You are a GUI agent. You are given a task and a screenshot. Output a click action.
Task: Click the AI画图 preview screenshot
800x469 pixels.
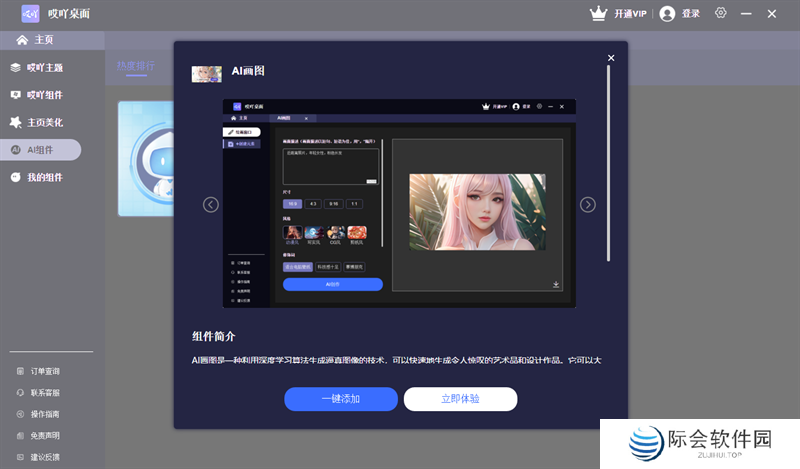click(x=399, y=203)
